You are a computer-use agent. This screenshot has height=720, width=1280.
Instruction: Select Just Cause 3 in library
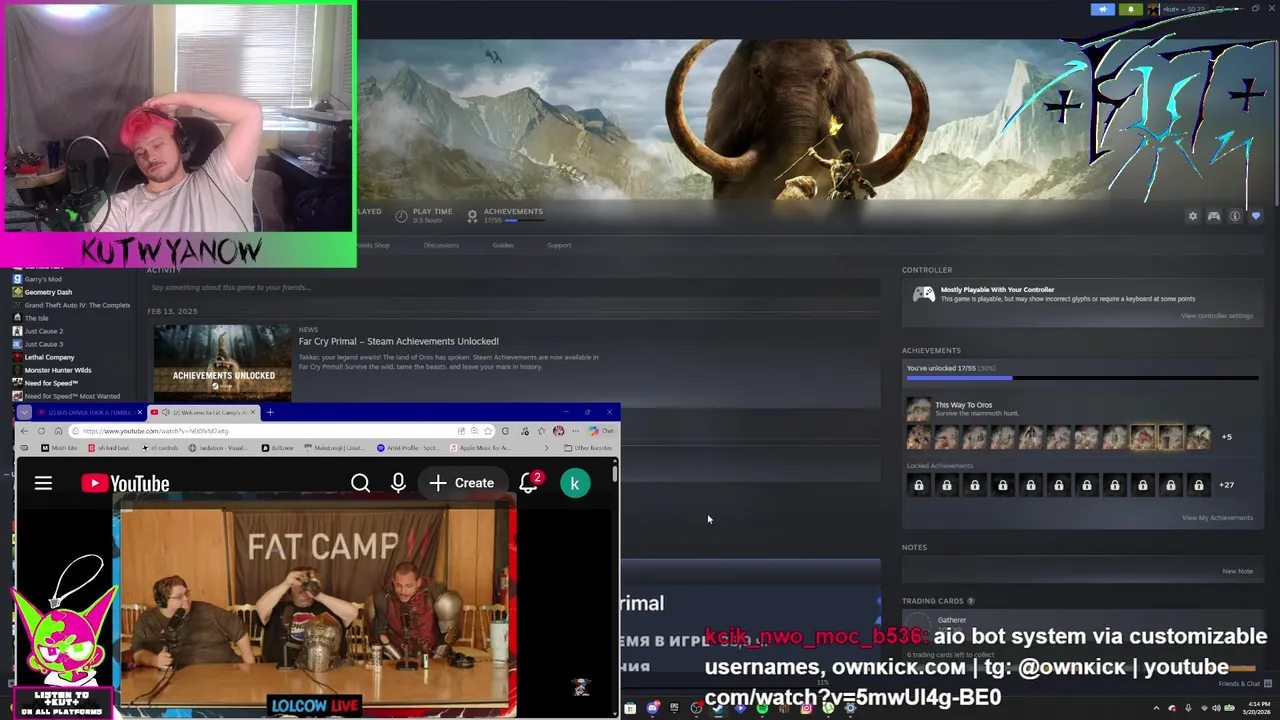point(43,344)
